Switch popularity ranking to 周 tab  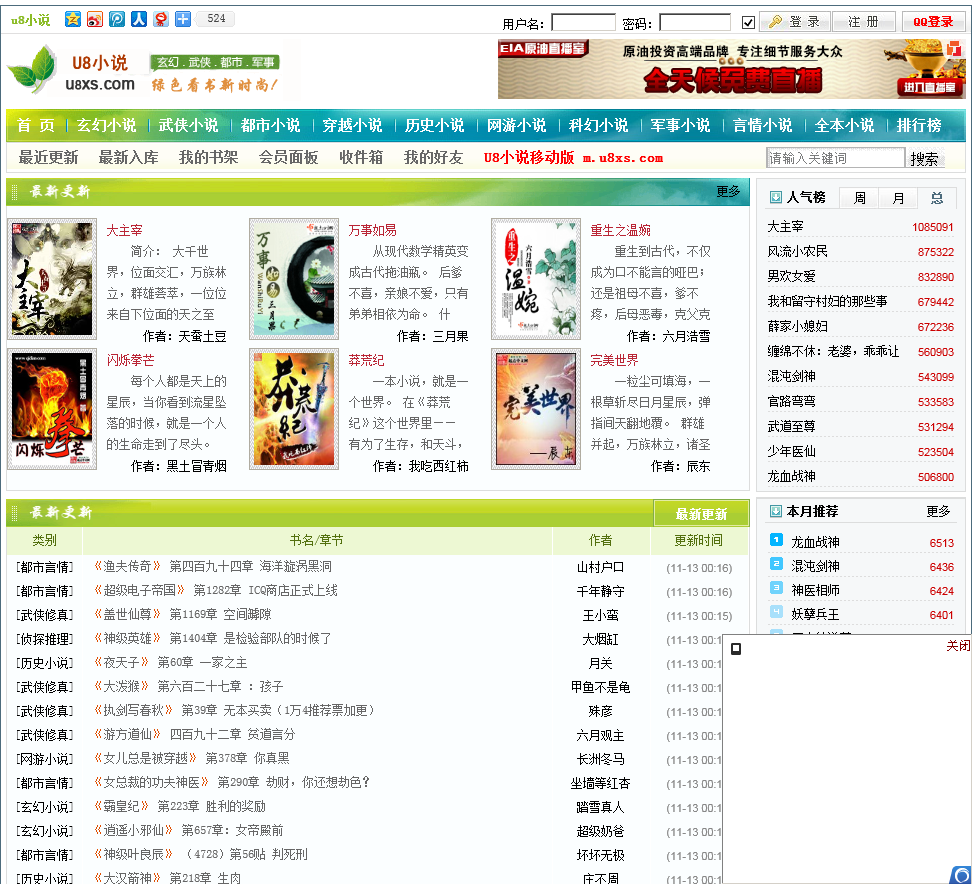point(859,198)
